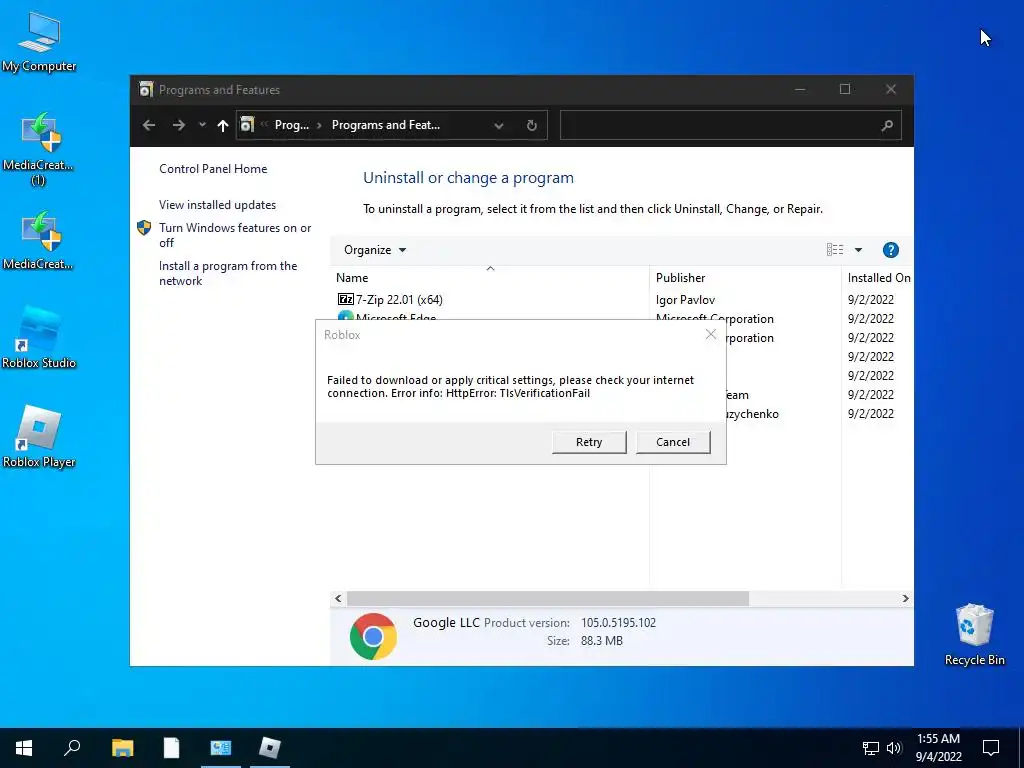Go up one folder level
The width and height of the screenshot is (1024, 768).
point(223,125)
